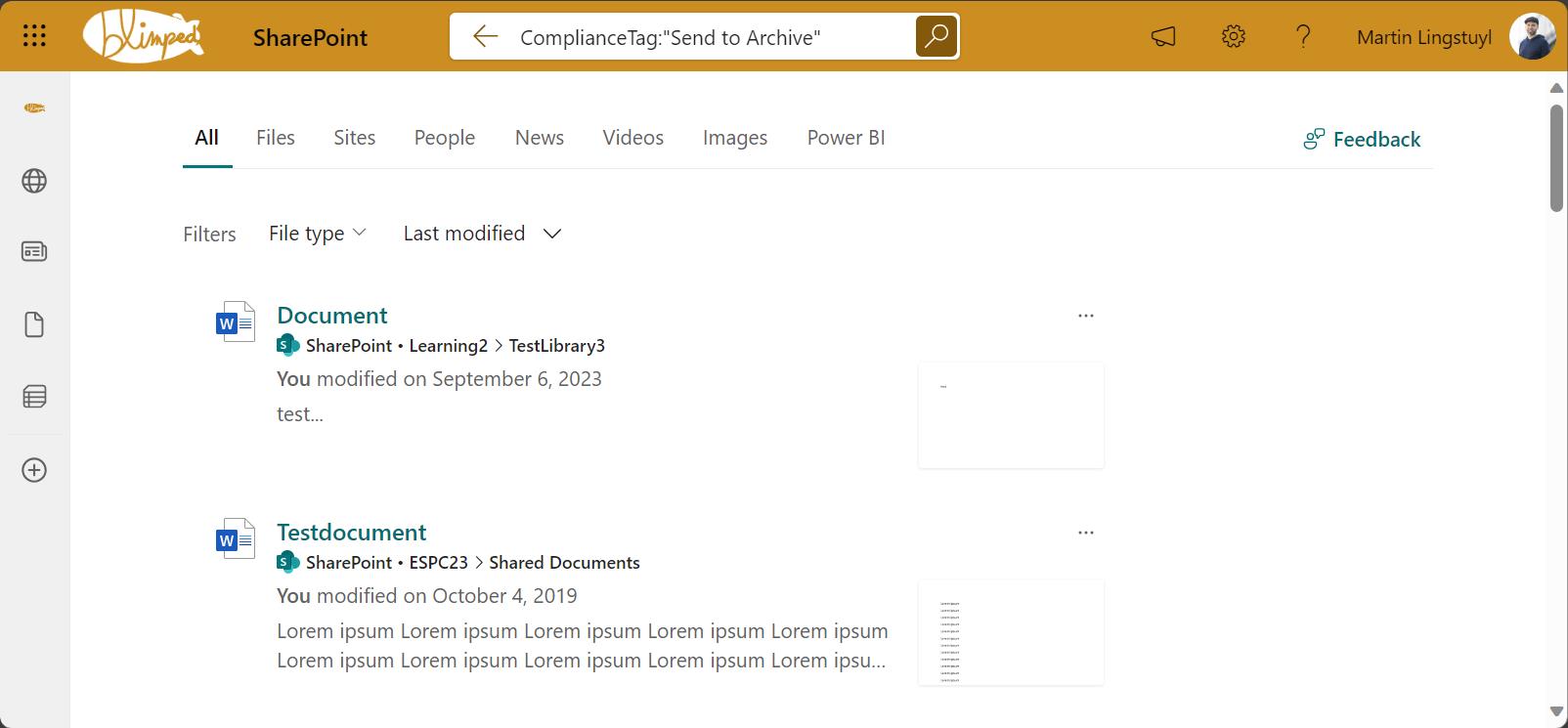Open the Testdocument result title link
1568x728 pixels.
tap(352, 533)
